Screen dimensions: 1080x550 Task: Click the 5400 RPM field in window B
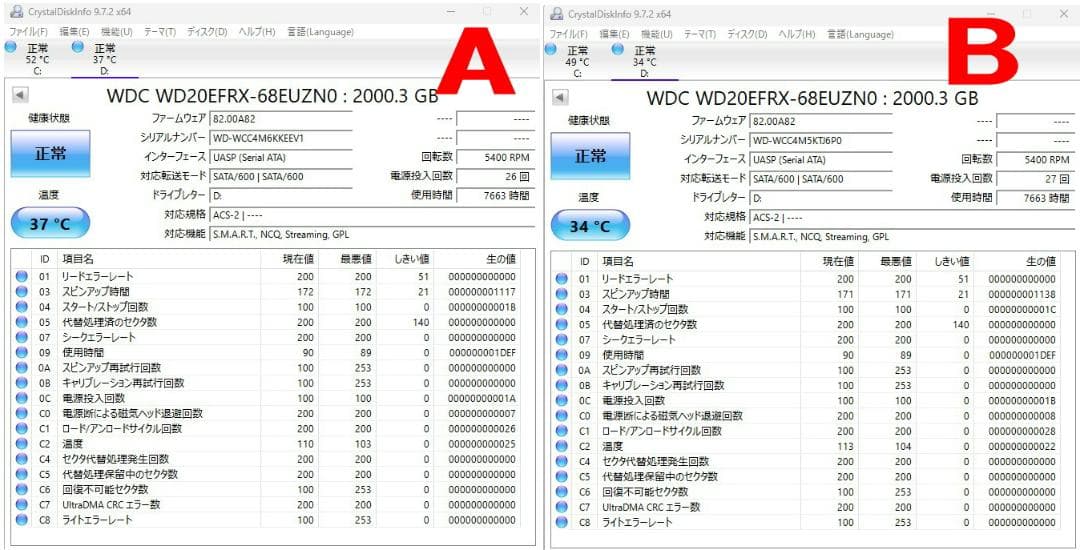[1035, 159]
